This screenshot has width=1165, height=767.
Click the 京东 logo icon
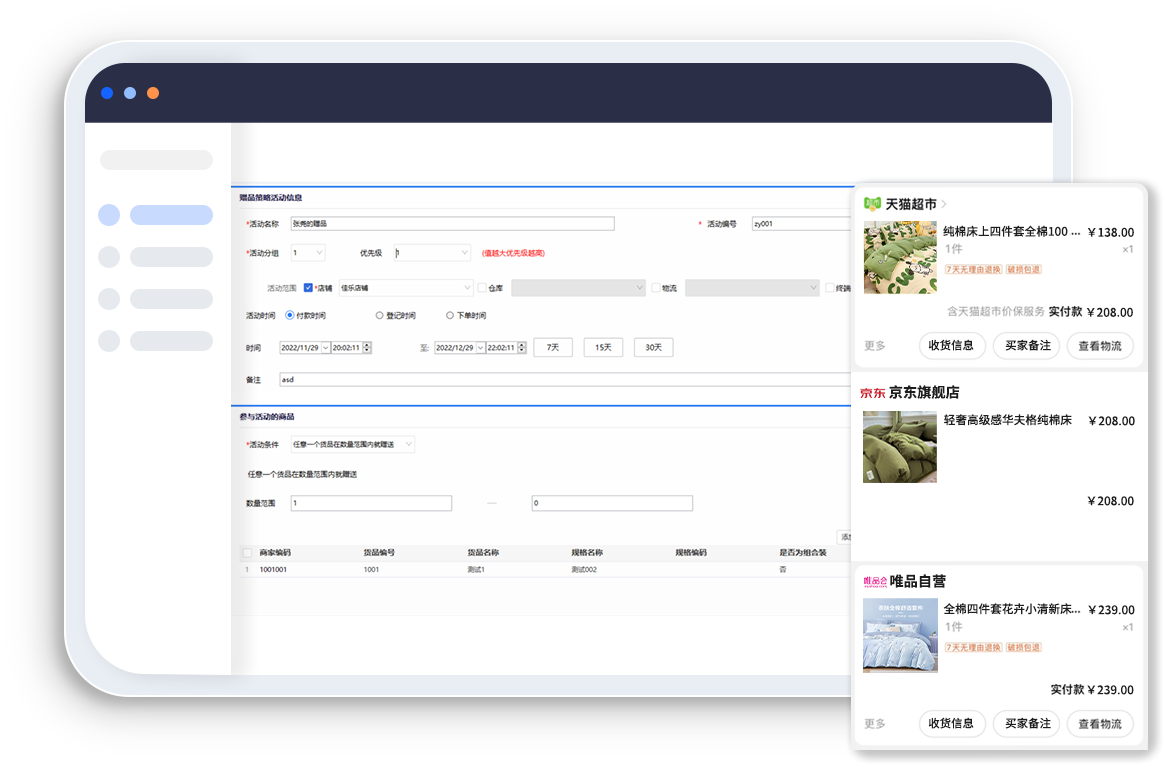click(x=872, y=393)
